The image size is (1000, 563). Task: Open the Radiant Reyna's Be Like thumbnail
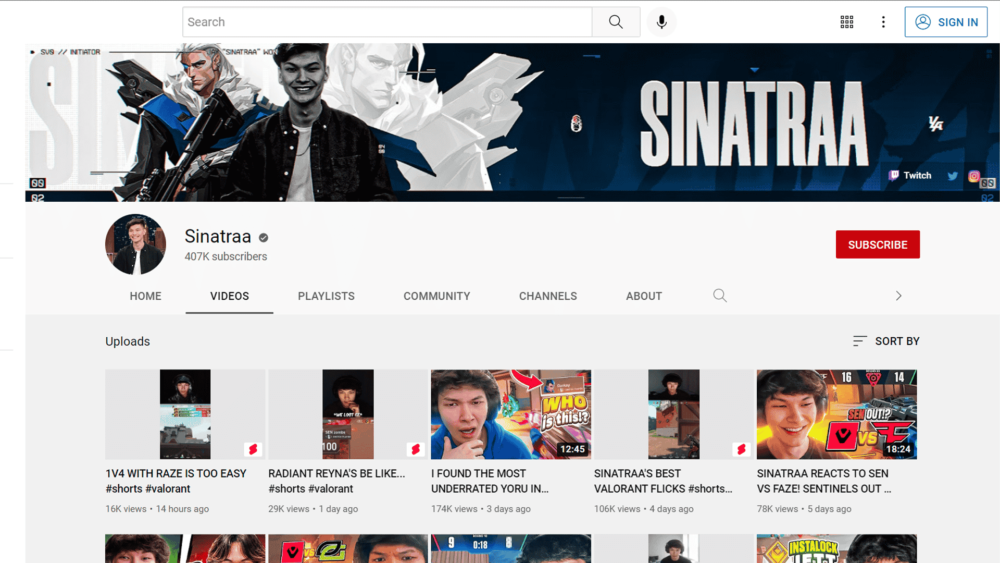click(x=348, y=414)
